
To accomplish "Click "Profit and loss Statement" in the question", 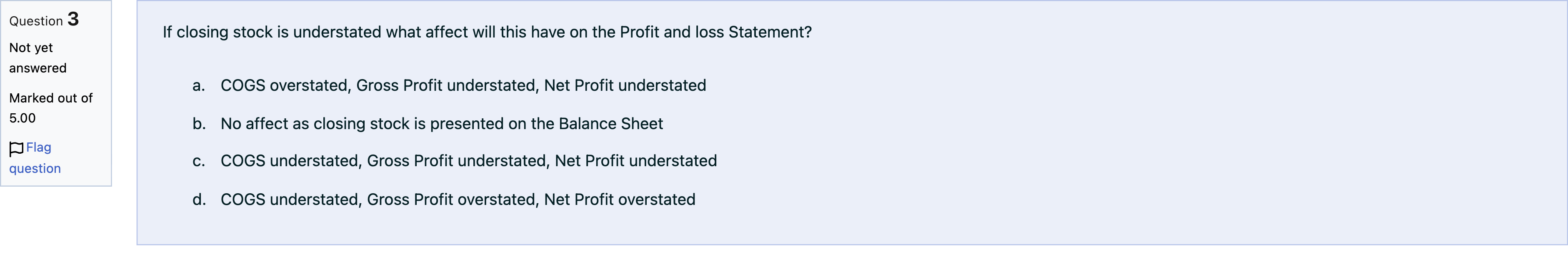I will pos(715,32).
